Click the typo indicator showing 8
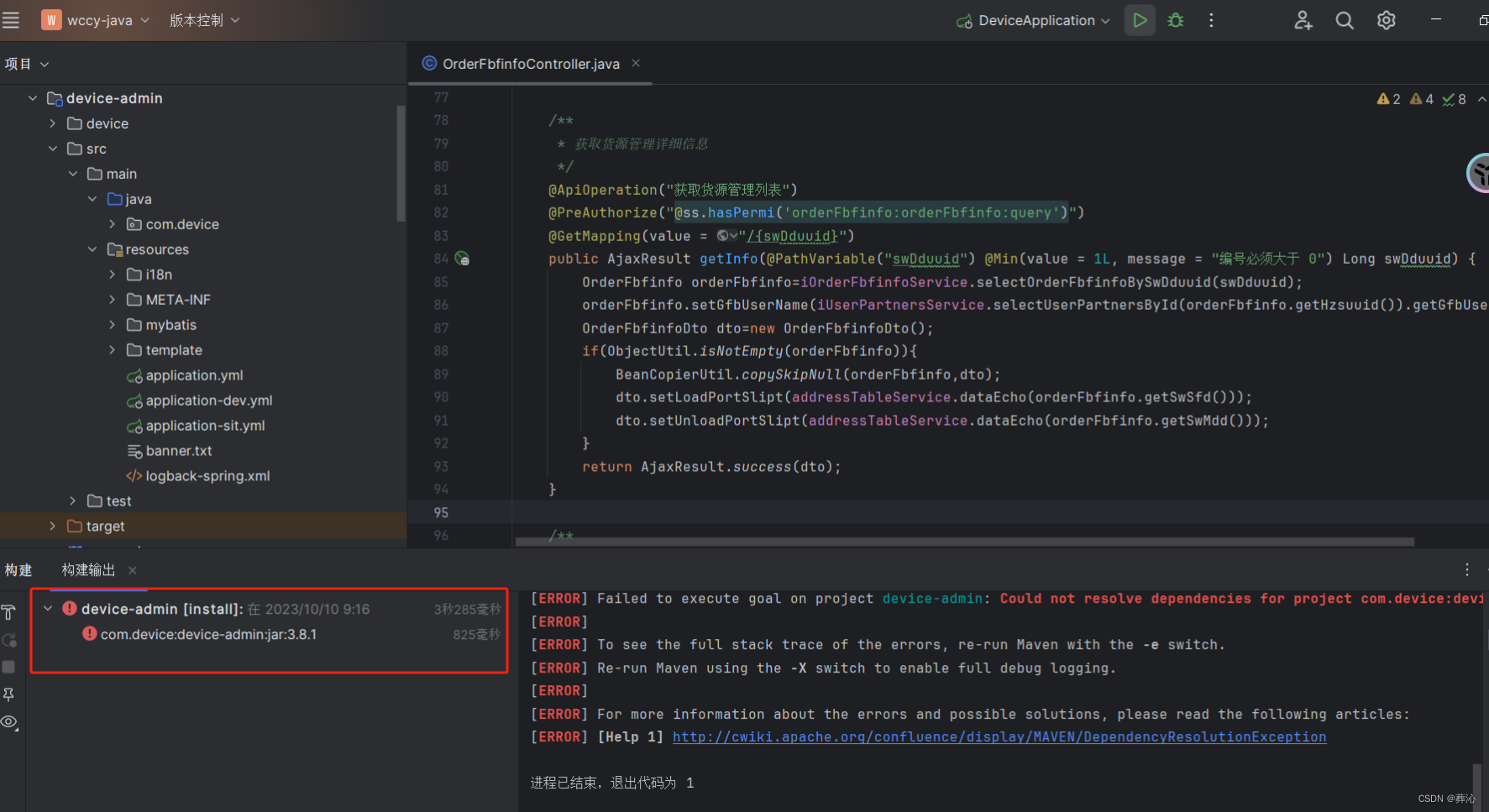The image size is (1489, 812). [x=1455, y=99]
